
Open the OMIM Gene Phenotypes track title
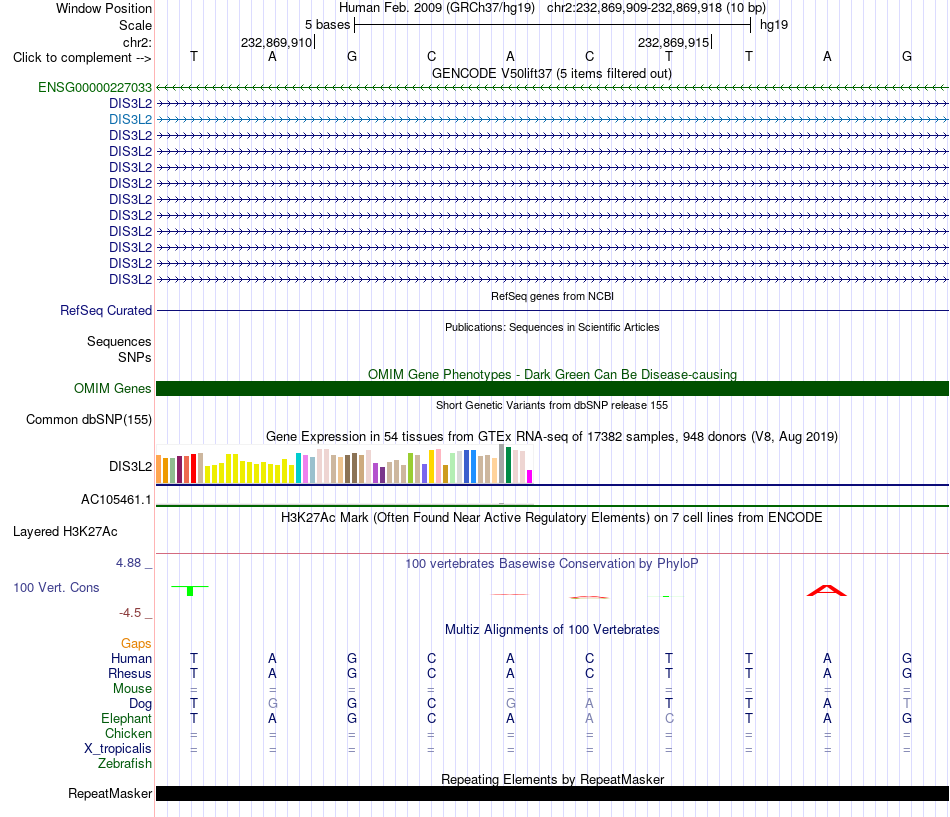tap(552, 375)
